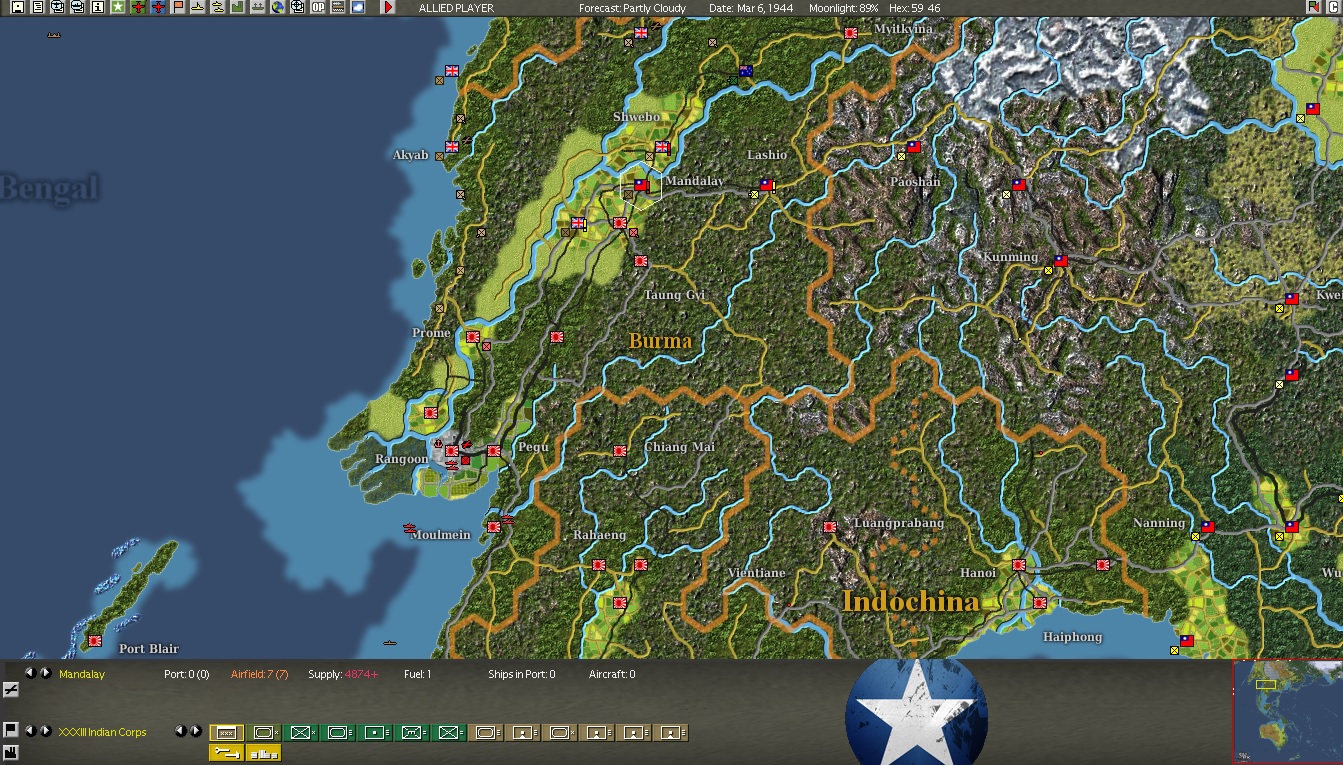Go to previous base before Mandalay
1343x765 pixels.
(x=30, y=673)
